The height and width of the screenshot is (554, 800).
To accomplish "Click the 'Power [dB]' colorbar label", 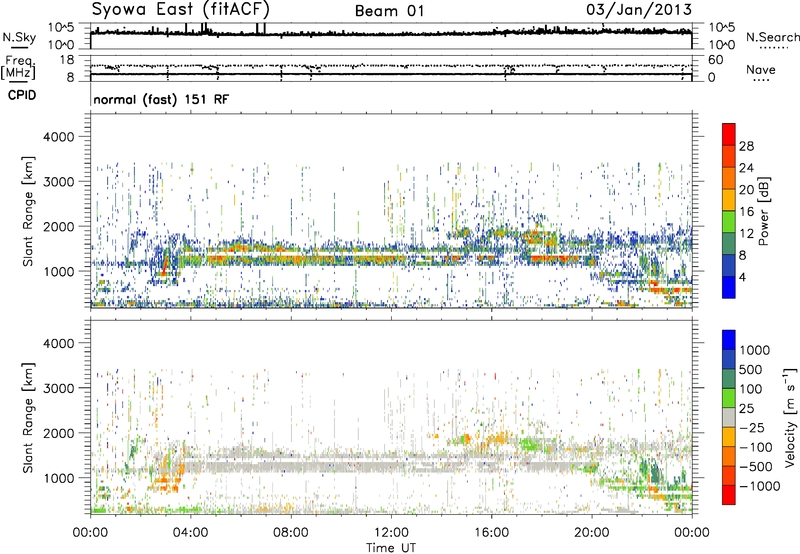I will point(763,211).
